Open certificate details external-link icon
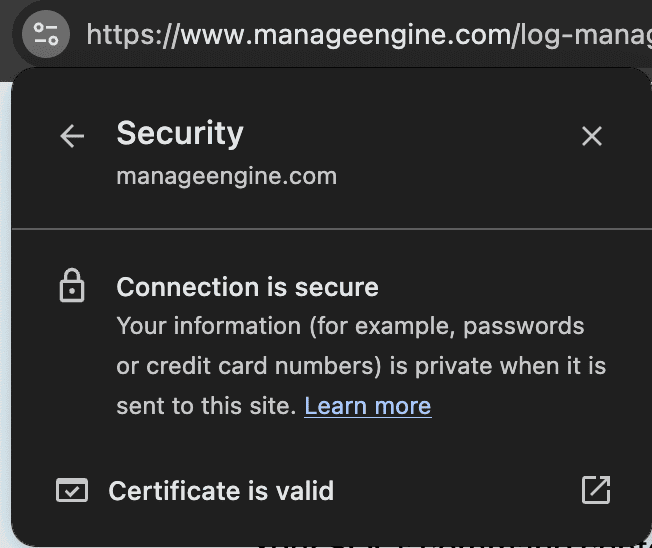 point(596,490)
